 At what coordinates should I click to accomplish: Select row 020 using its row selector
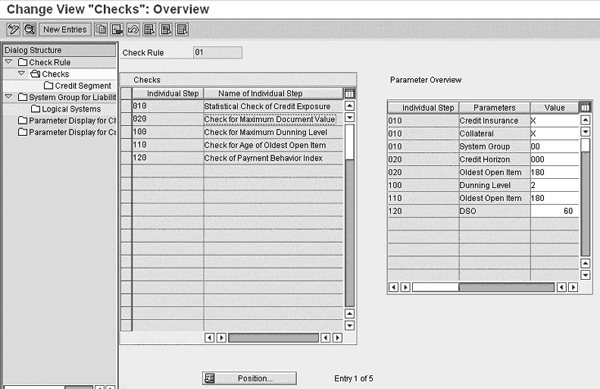[126, 119]
